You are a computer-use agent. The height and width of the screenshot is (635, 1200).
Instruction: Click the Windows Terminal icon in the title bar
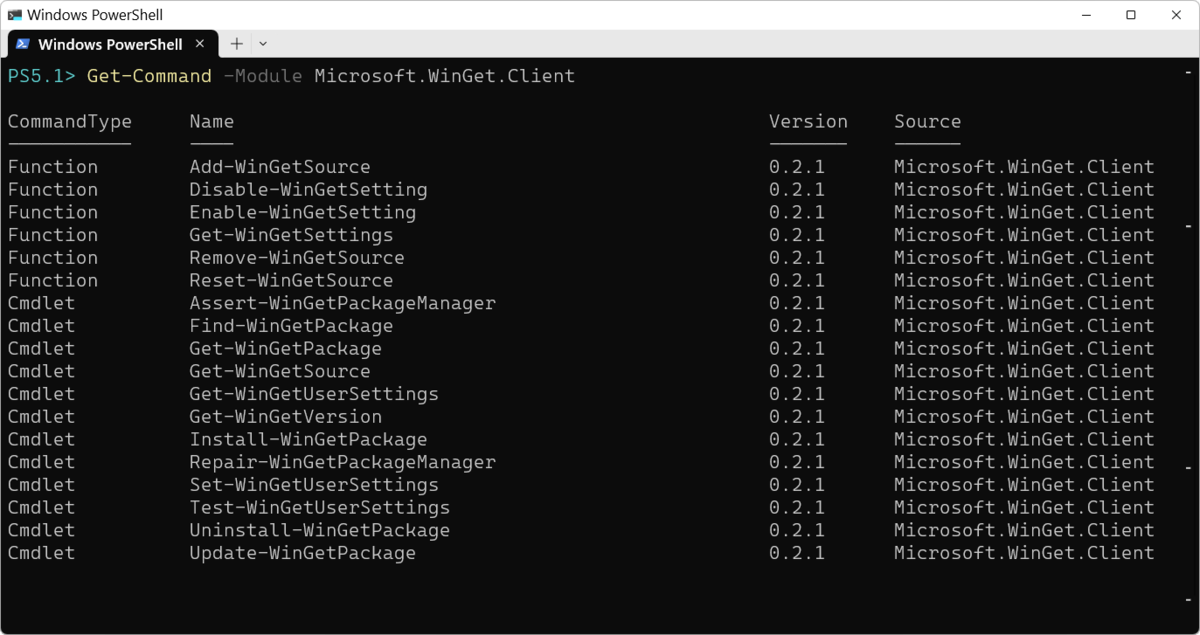[x=13, y=14]
